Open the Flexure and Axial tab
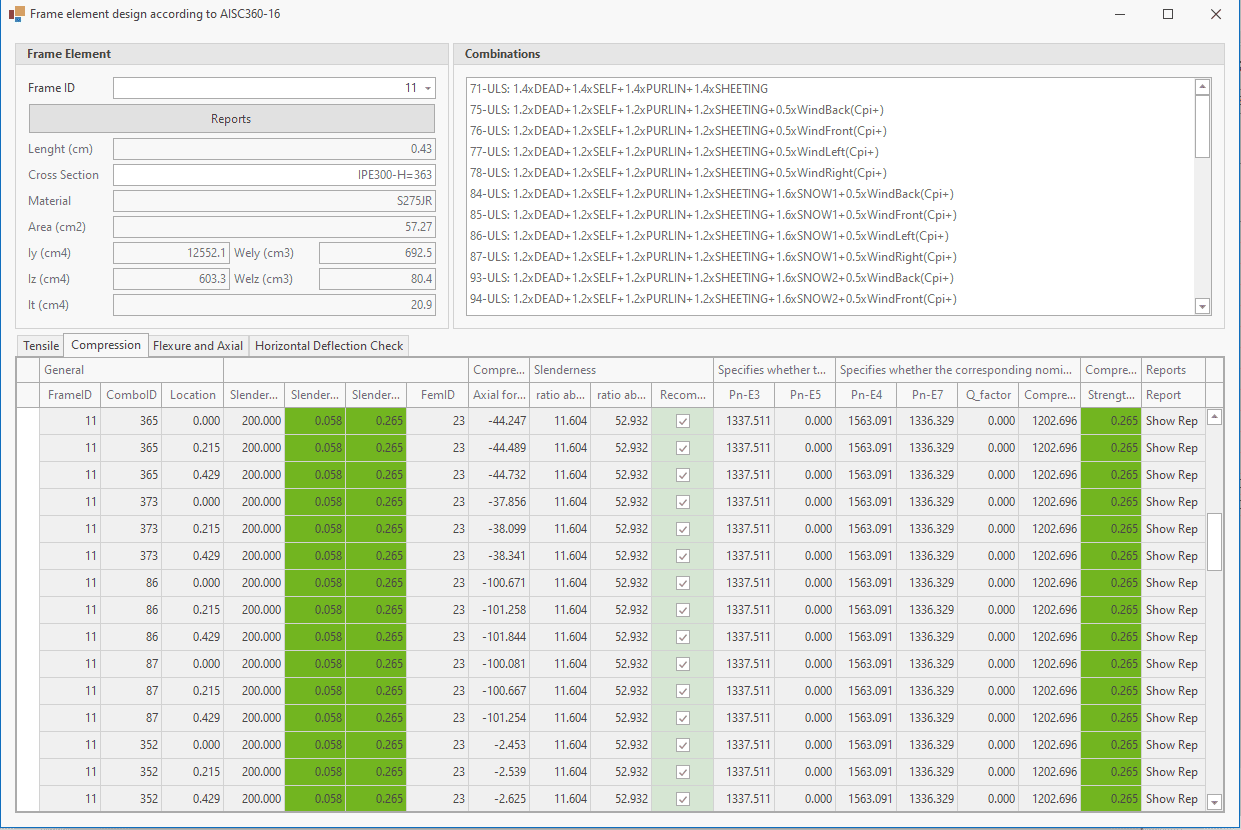Screen dimensions: 1241x830 198,346
